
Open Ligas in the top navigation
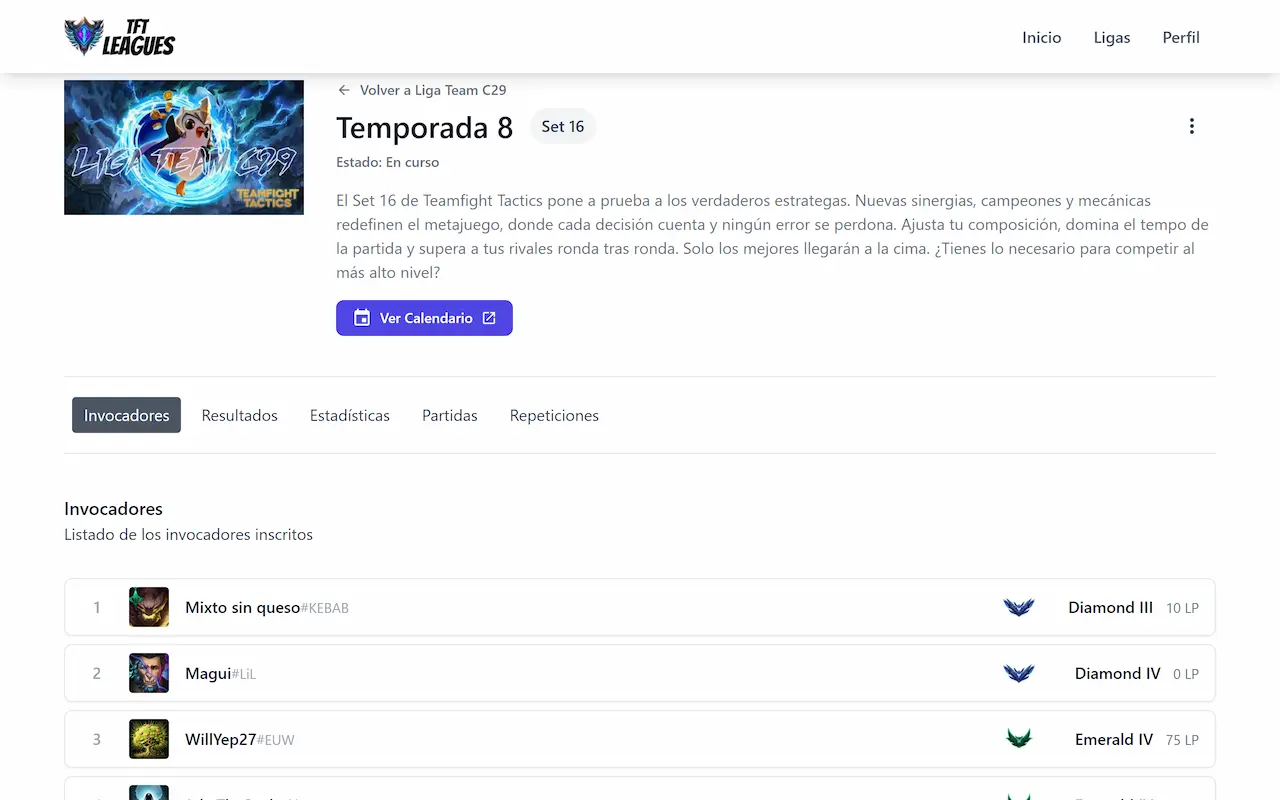coord(1112,37)
